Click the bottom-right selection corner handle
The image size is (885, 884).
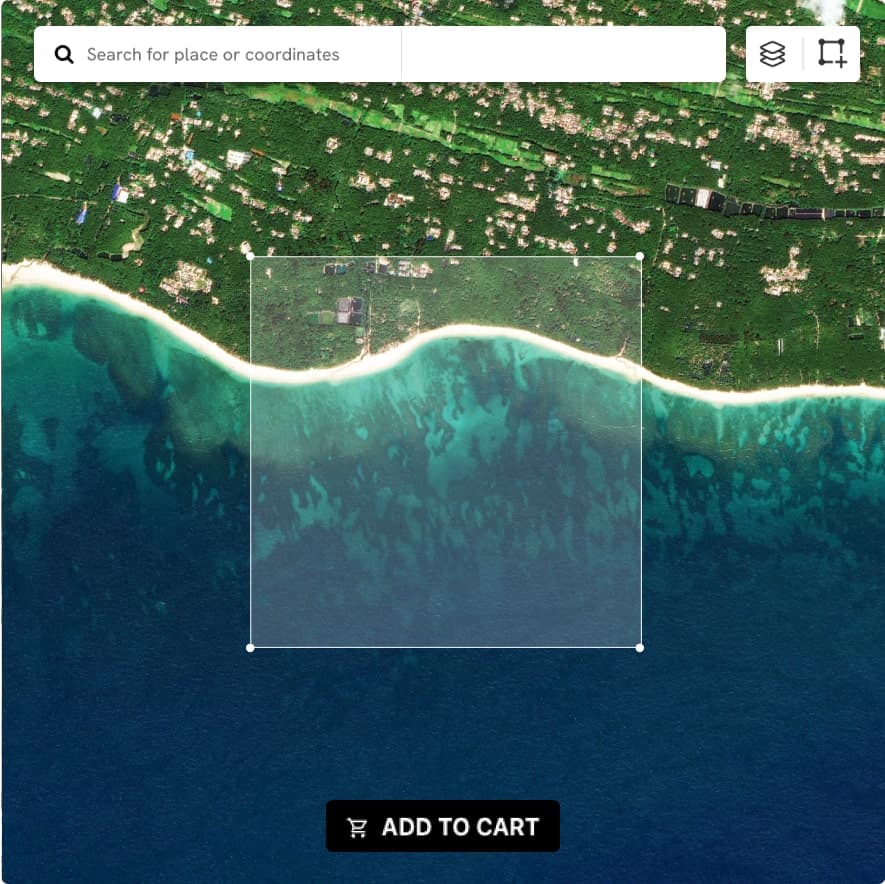[x=640, y=648]
